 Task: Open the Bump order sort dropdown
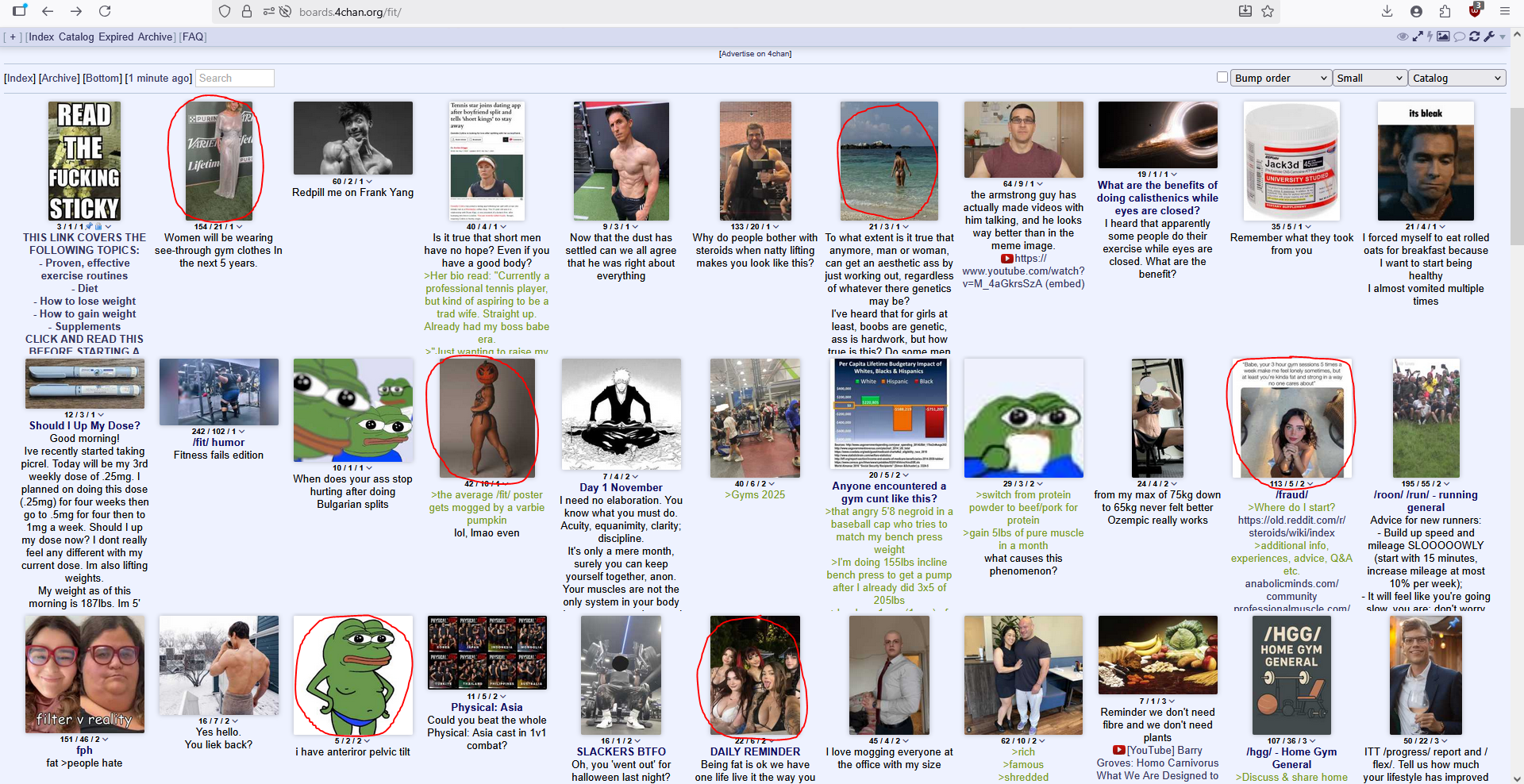1281,78
